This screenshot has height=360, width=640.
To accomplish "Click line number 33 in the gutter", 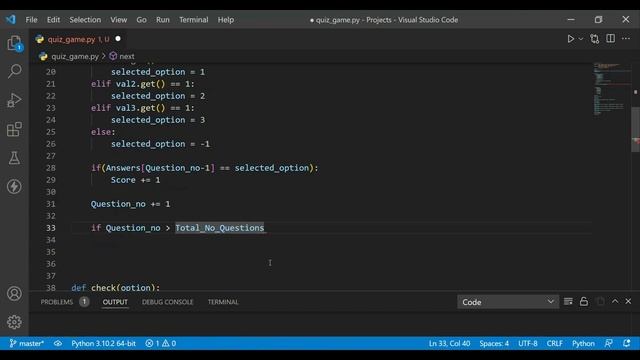I will 51,228.
